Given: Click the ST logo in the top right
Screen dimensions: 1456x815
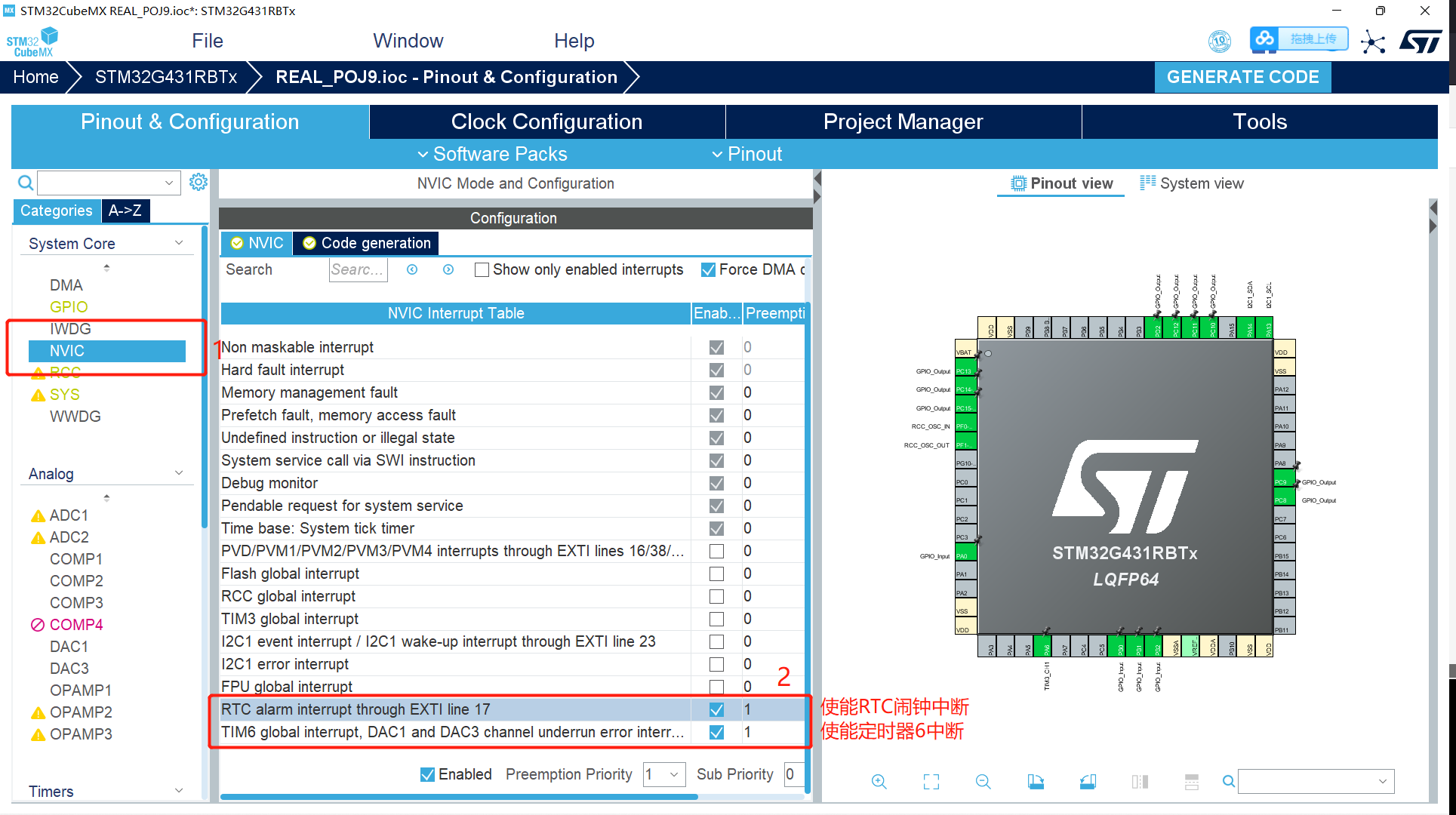Looking at the screenshot, I should click(1422, 40).
